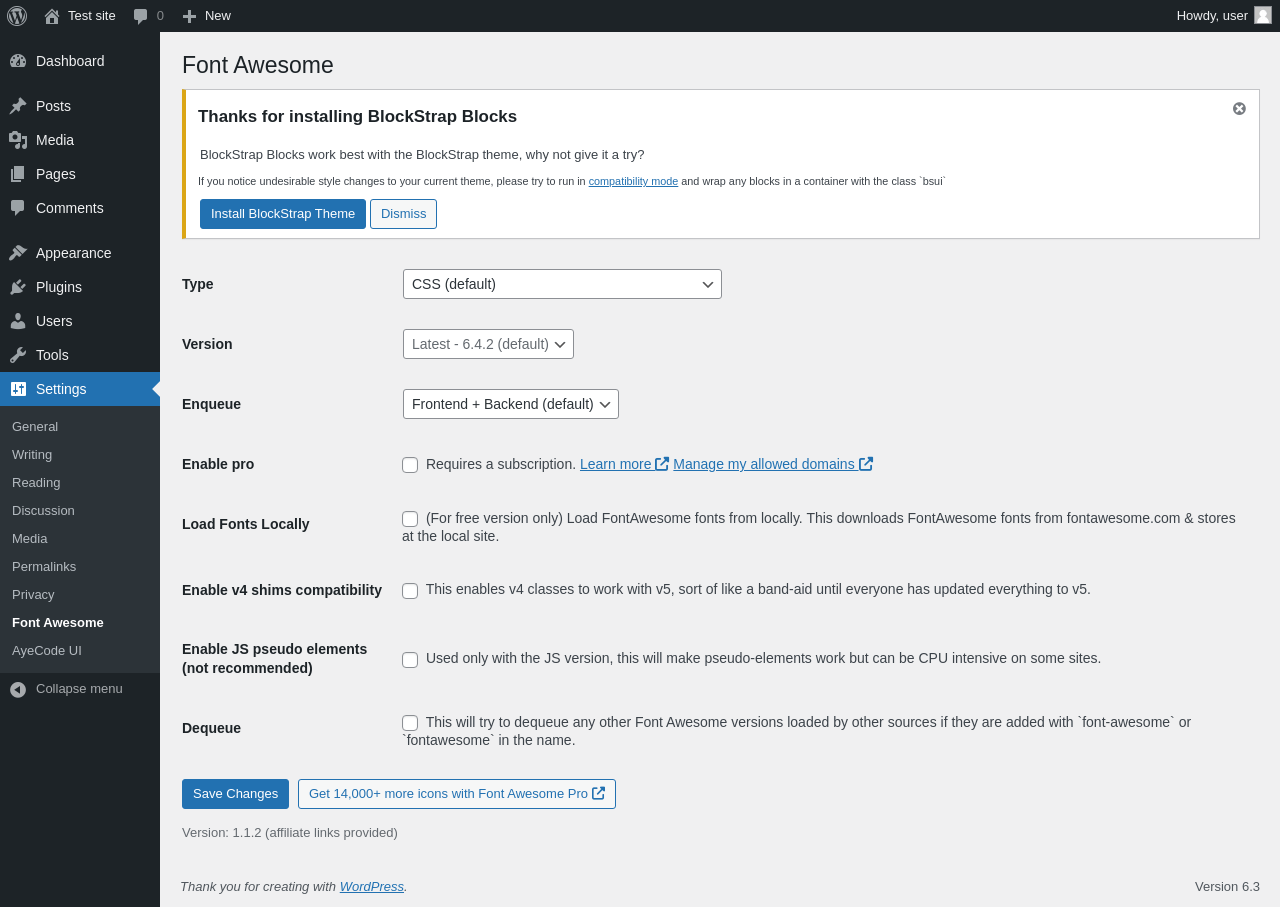The image size is (1280, 907).
Task: Open the Enqueue Frontend + Backend dropdown
Action: [x=511, y=404]
